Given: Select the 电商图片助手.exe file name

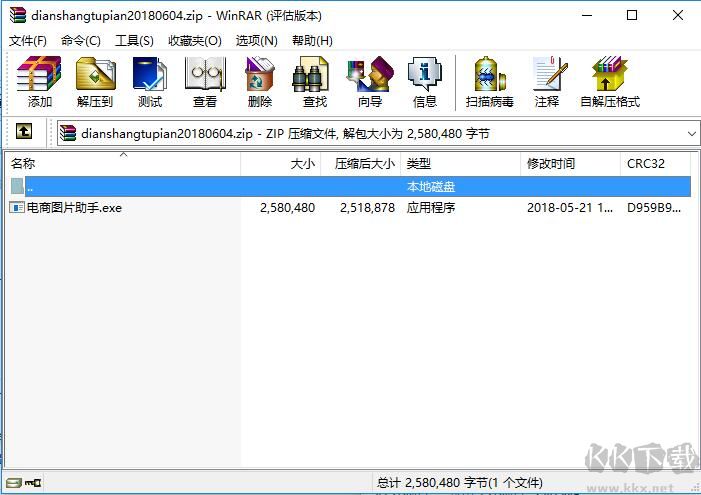Looking at the screenshot, I should [74, 207].
